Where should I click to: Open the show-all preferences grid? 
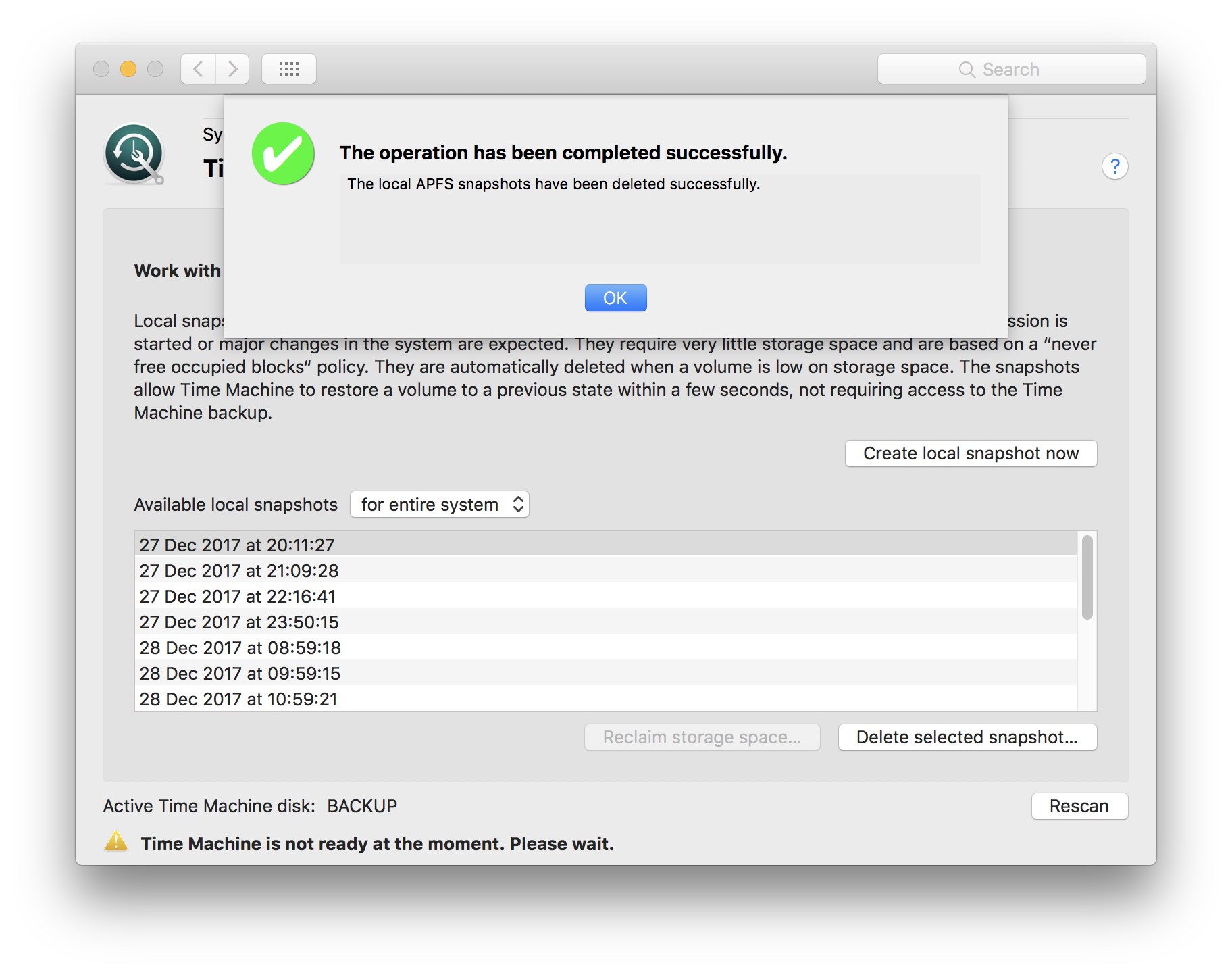(x=289, y=69)
